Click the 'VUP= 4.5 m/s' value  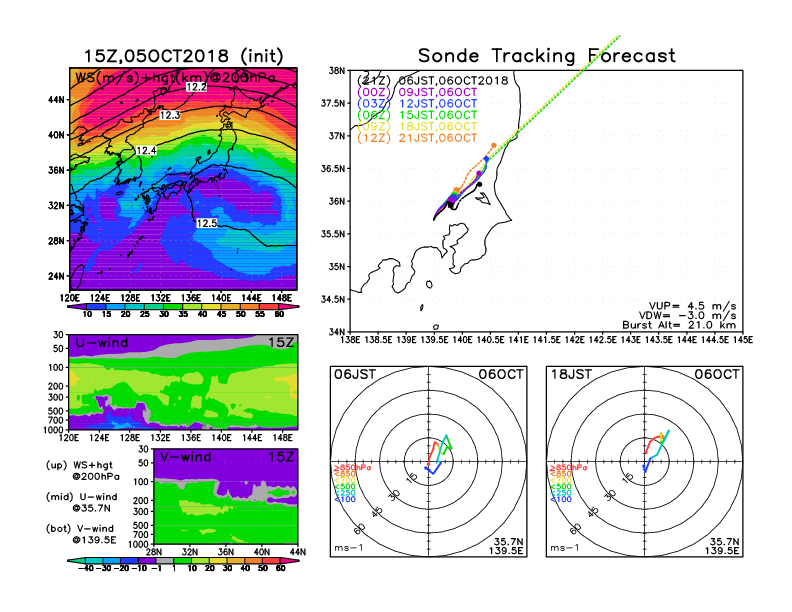pos(692,306)
